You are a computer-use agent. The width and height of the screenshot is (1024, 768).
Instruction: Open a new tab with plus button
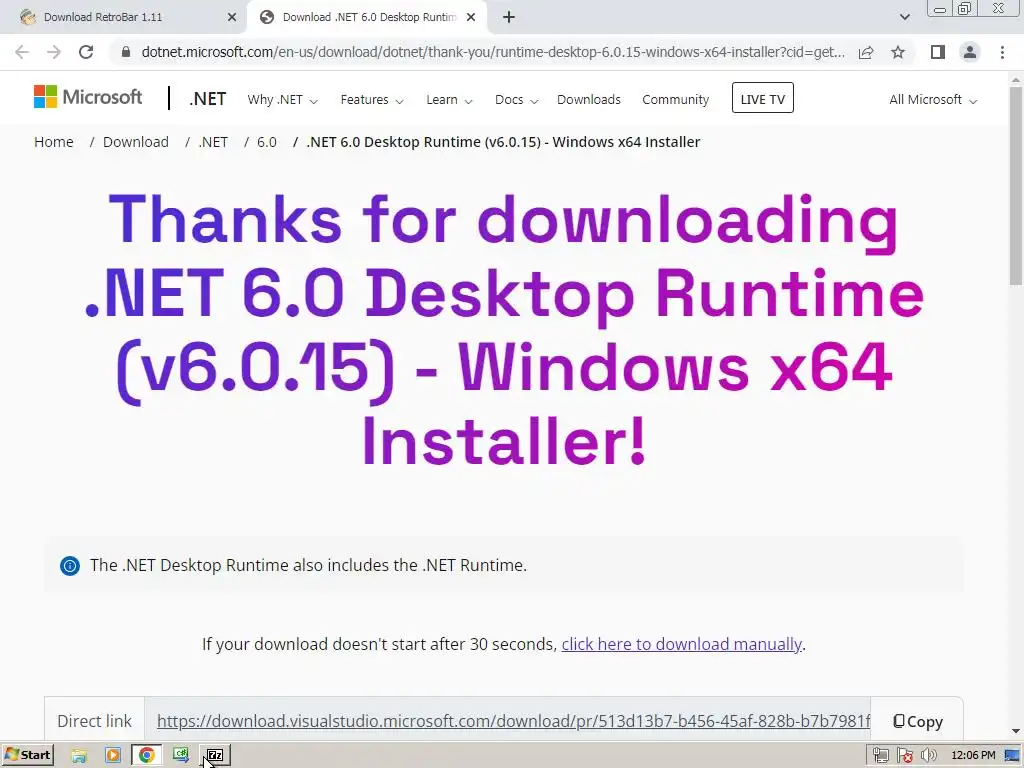(509, 17)
